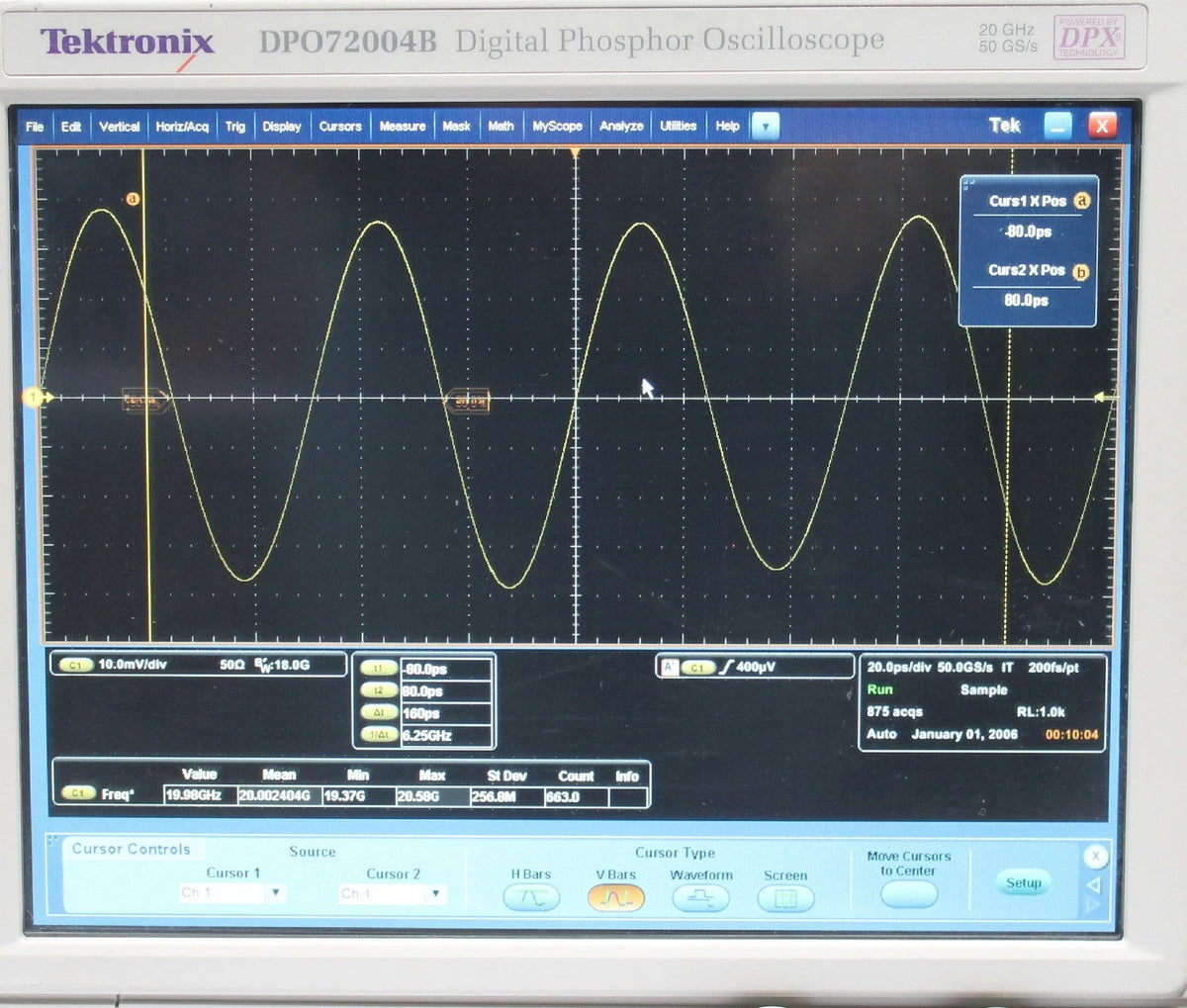
Task: Click Move Cursors to Center button
Action: point(908,895)
